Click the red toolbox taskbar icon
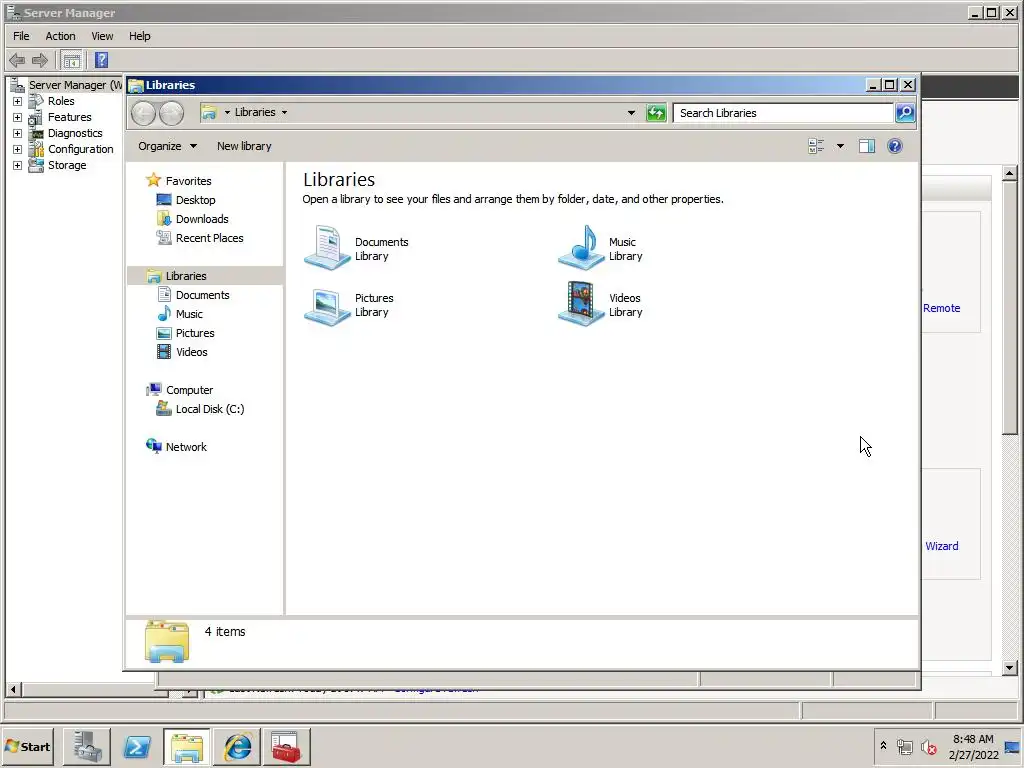The width and height of the screenshot is (1024, 768). click(286, 746)
